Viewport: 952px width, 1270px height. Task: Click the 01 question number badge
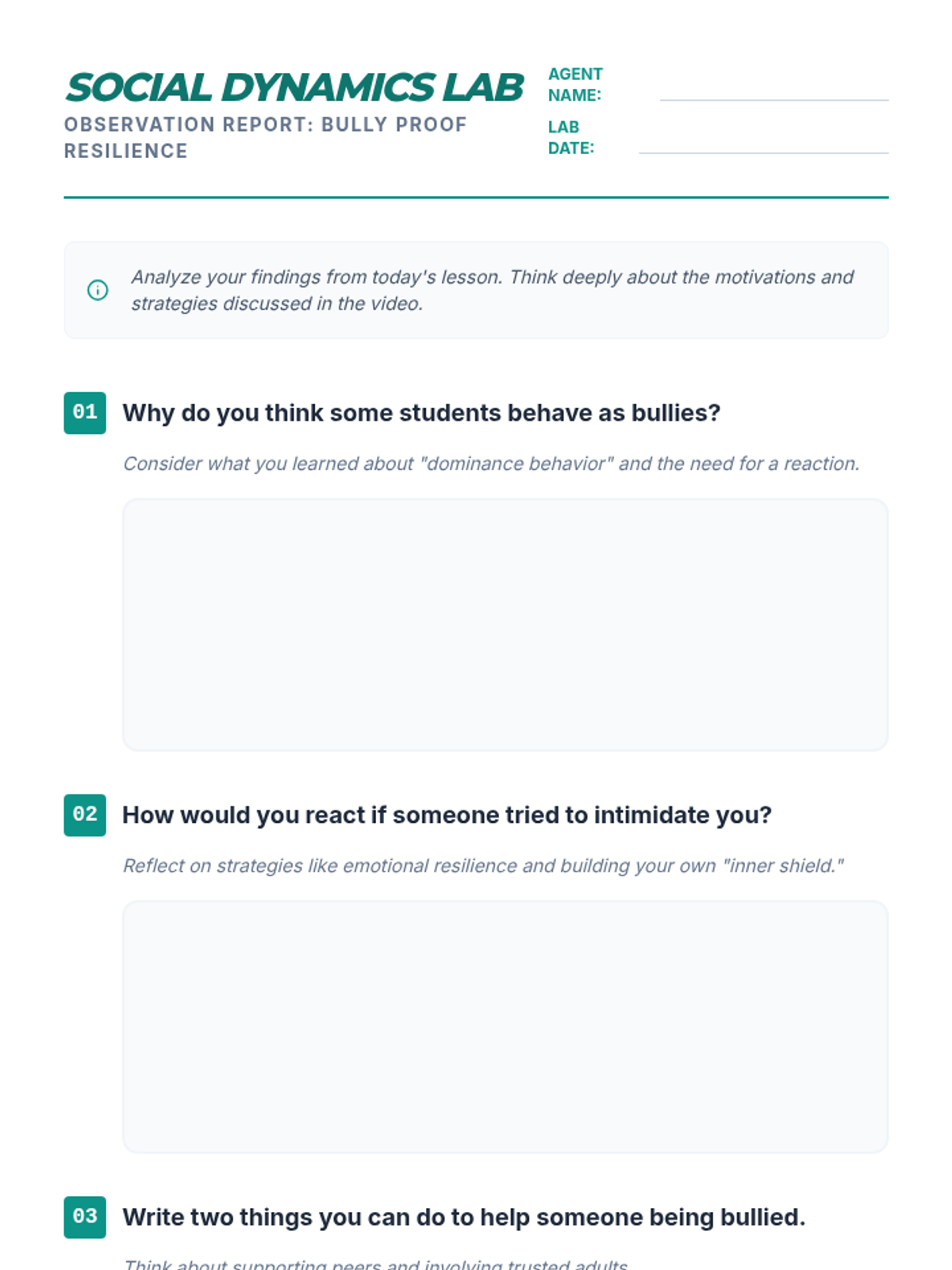(85, 413)
